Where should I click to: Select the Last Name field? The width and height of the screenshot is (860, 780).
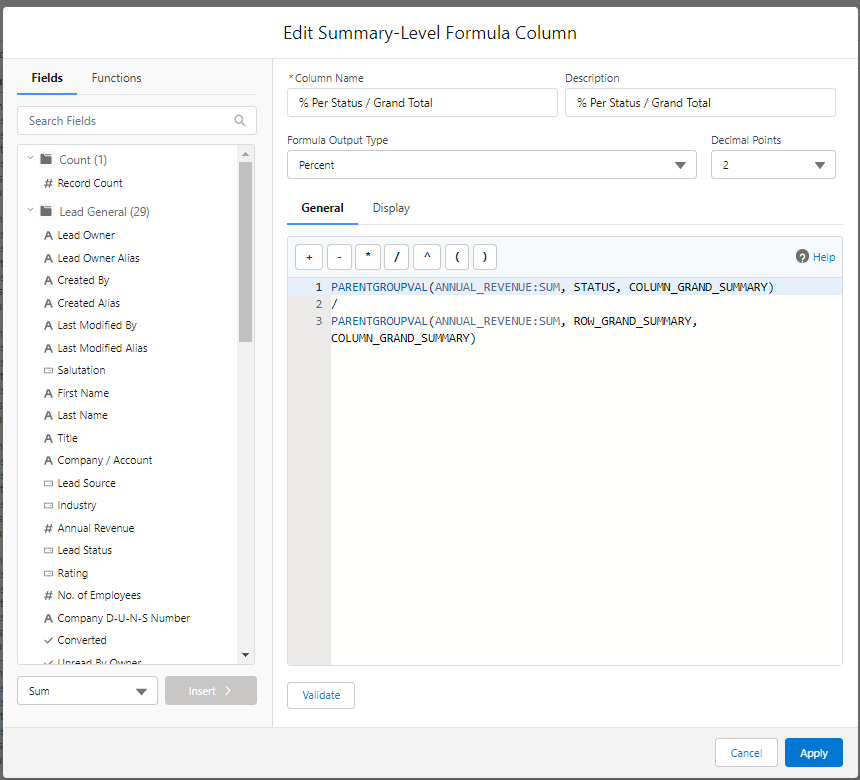point(82,415)
